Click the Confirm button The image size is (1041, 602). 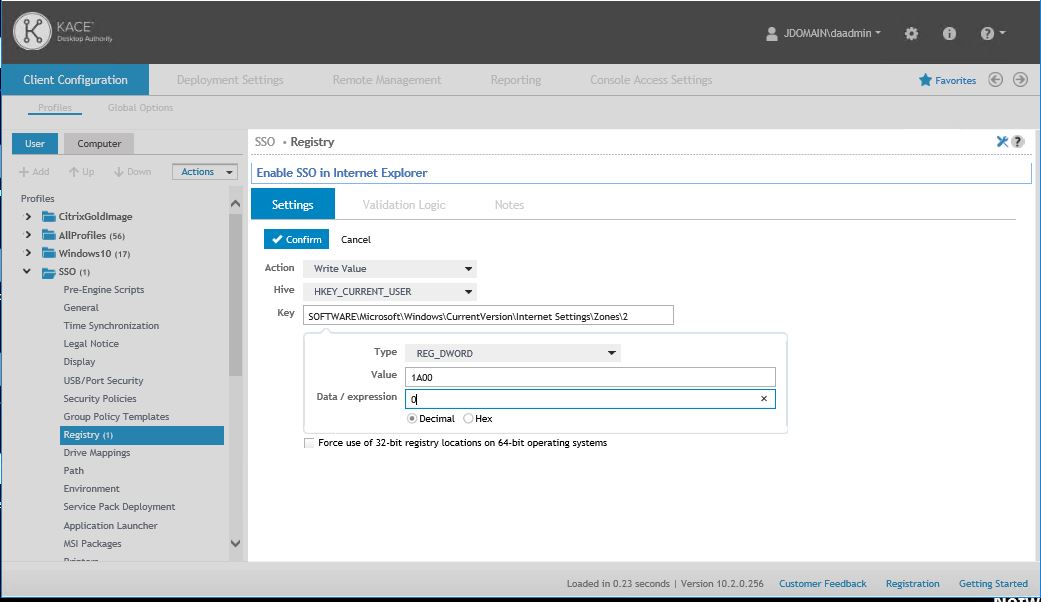296,239
